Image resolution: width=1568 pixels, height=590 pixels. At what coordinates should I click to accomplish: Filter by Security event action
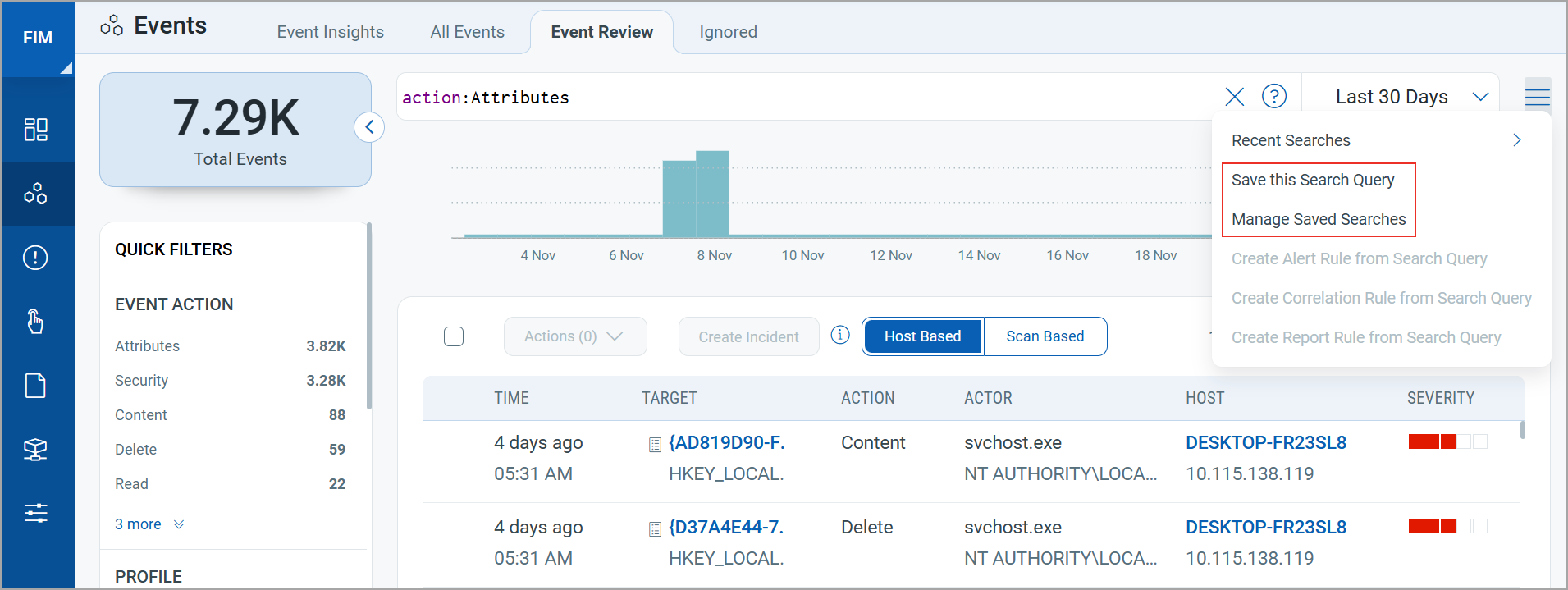(230, 381)
